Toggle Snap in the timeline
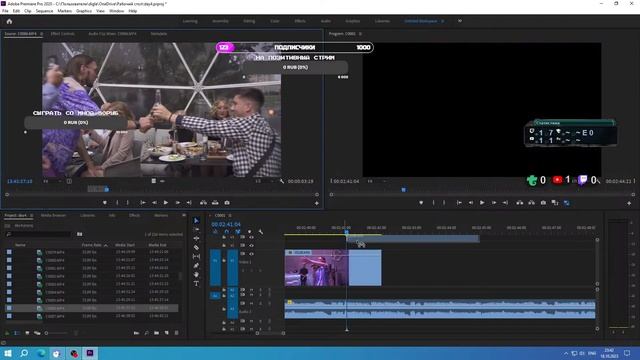This screenshot has width=640, height=360. 227,232
